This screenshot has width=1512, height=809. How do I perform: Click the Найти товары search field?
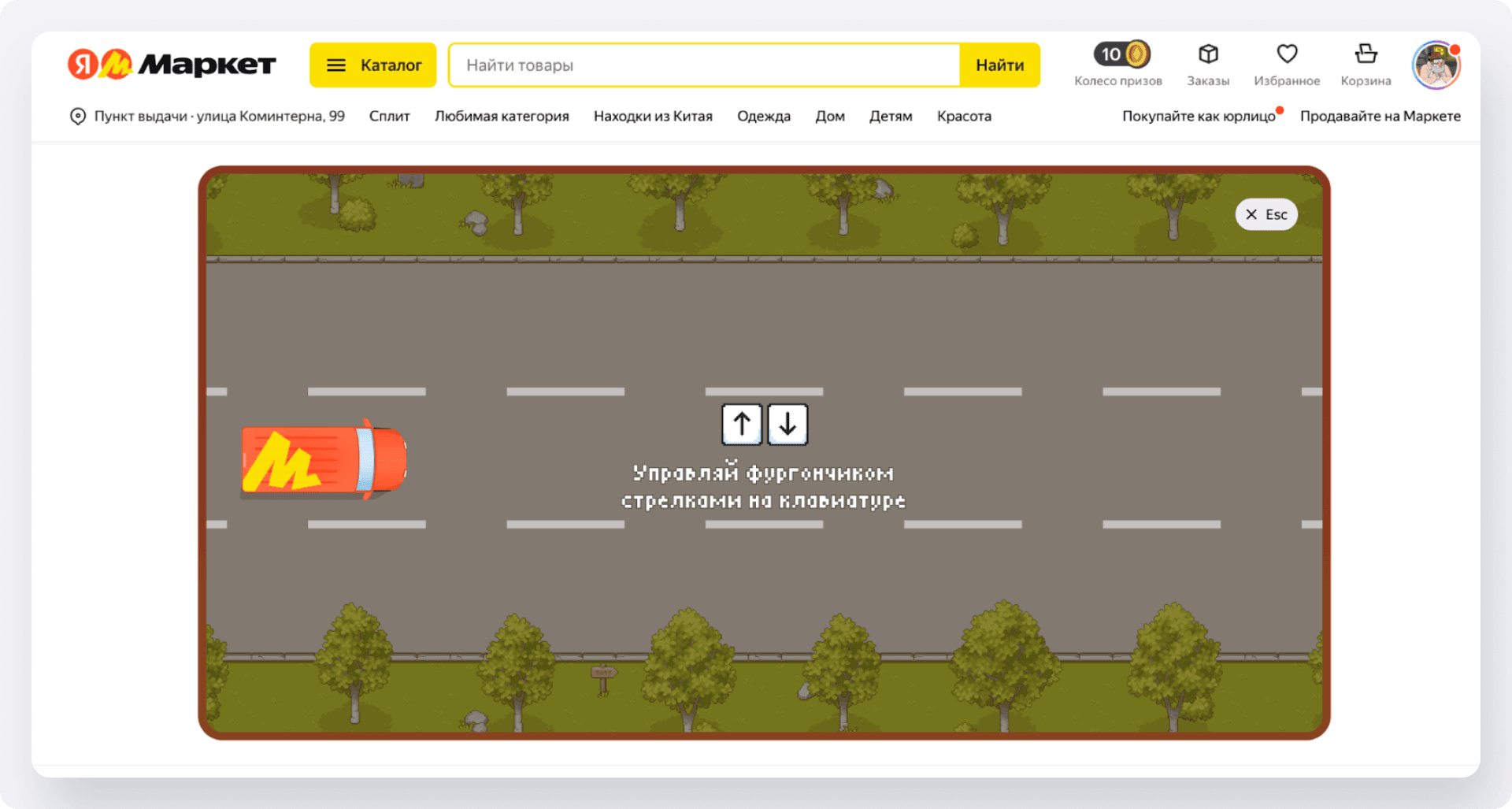[703, 65]
